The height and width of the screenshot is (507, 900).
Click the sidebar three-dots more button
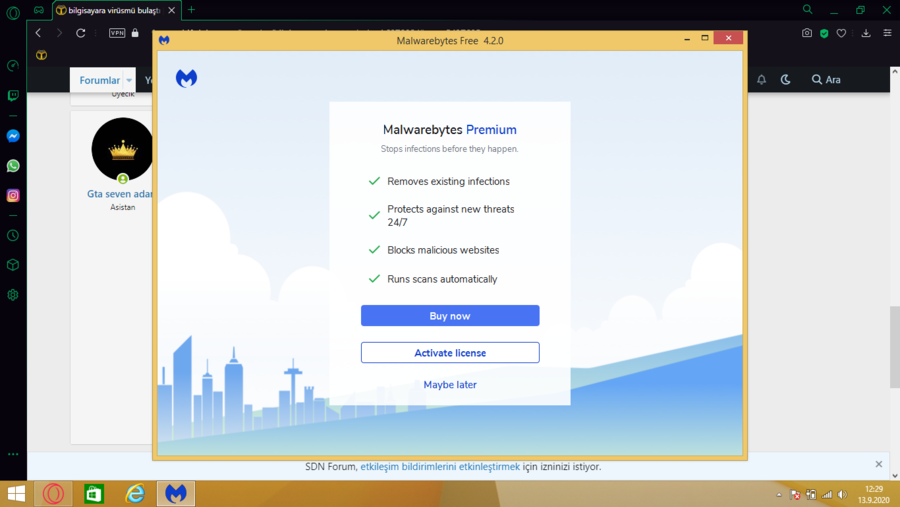click(13, 454)
